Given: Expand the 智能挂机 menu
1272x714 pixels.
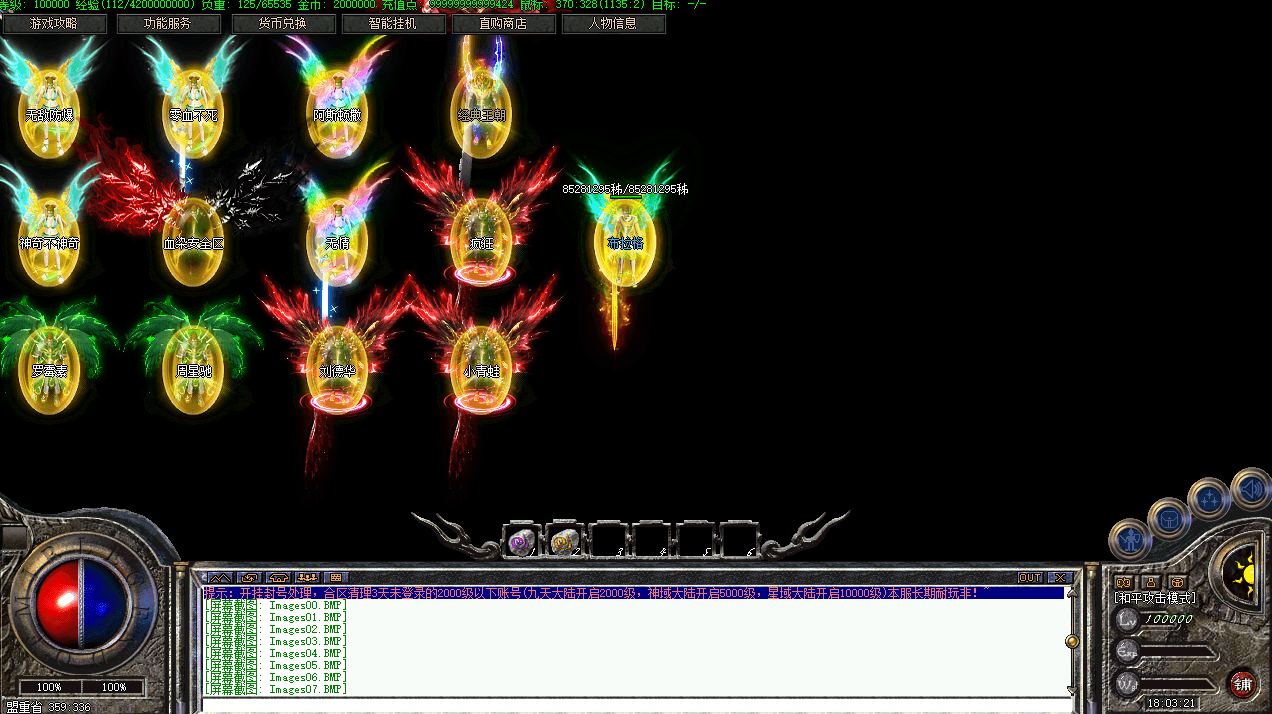Looking at the screenshot, I should point(393,23).
